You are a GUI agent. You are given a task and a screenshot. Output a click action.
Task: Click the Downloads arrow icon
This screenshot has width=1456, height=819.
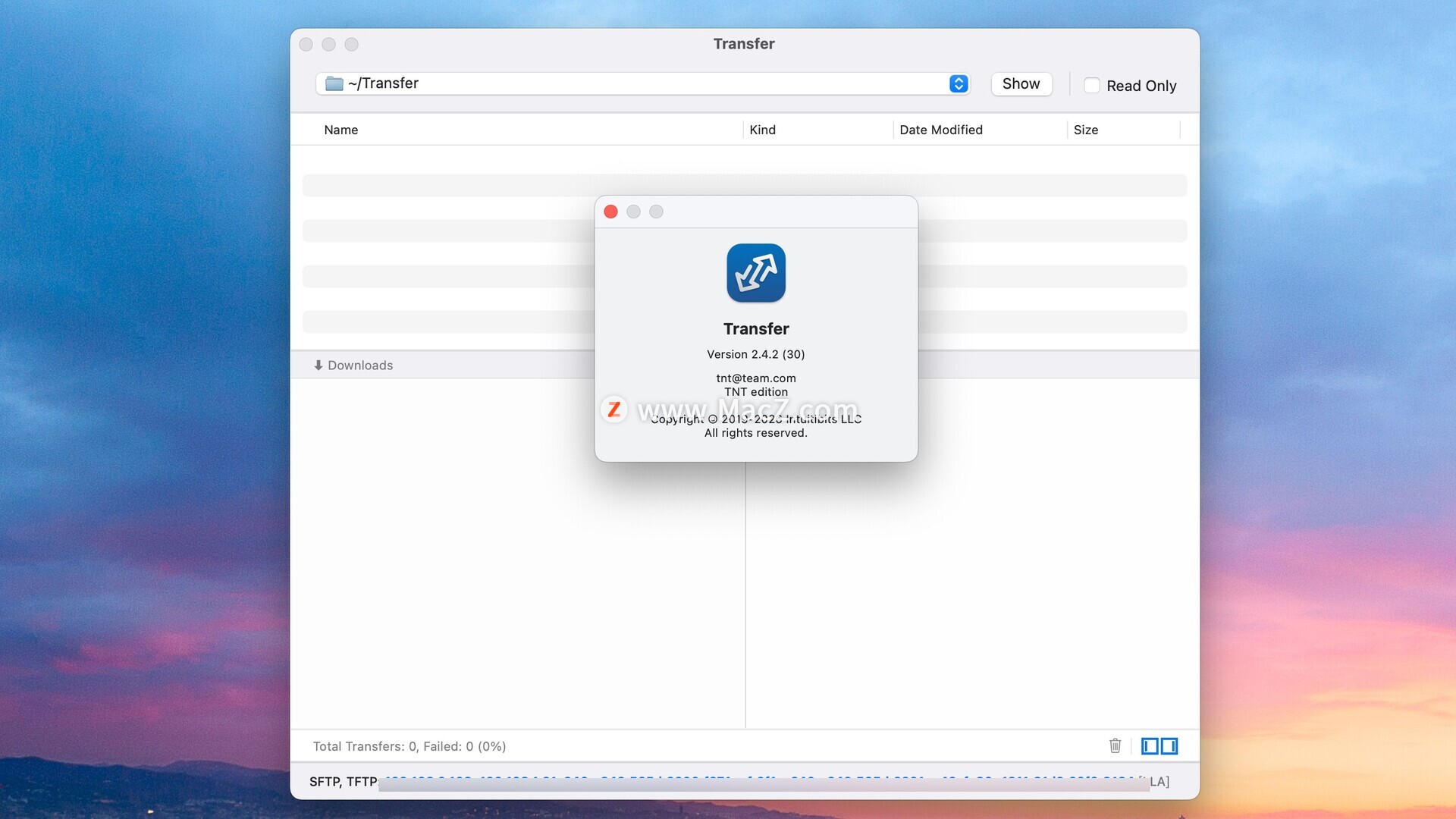point(318,366)
